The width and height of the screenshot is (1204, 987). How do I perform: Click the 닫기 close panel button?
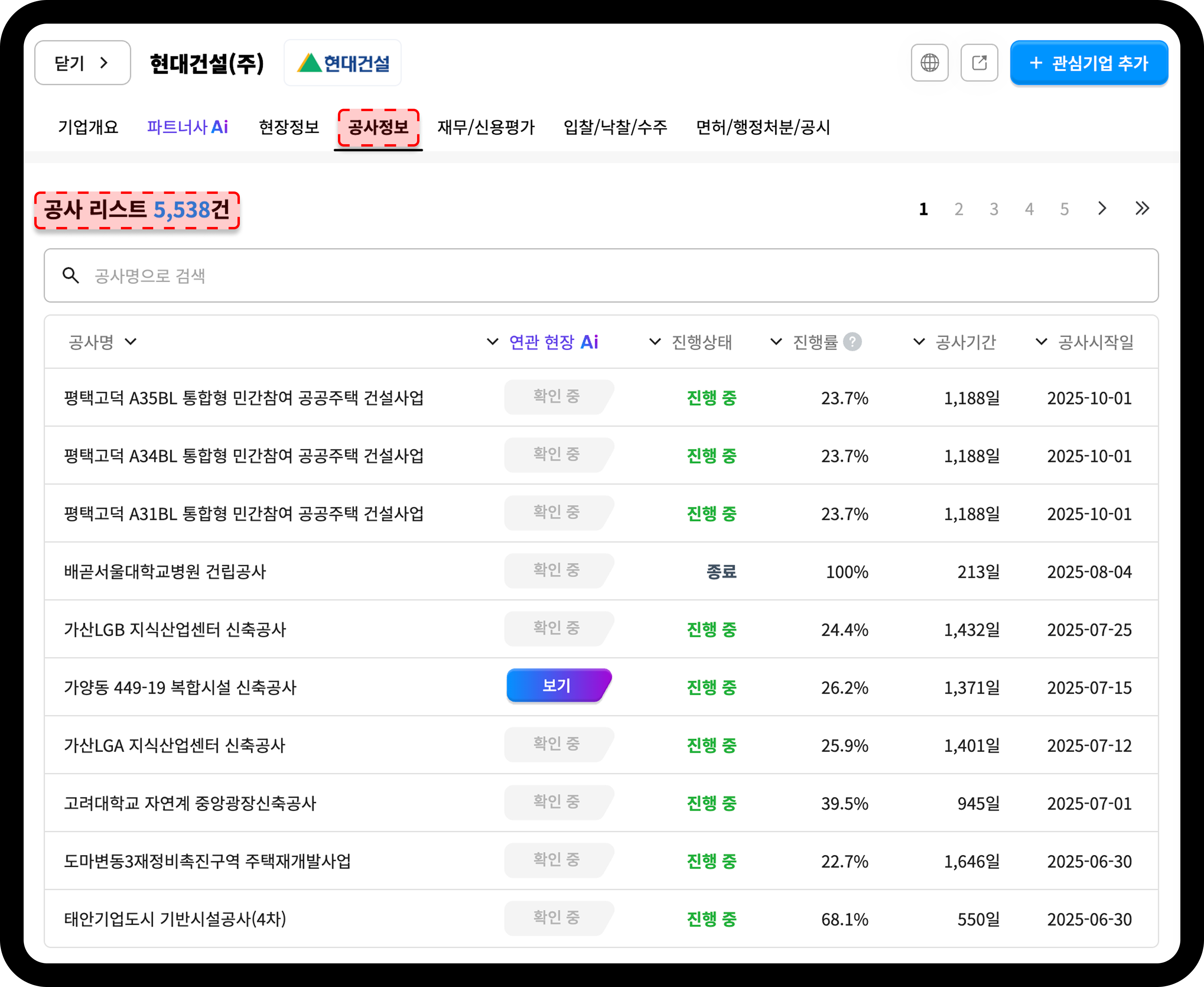click(x=83, y=63)
